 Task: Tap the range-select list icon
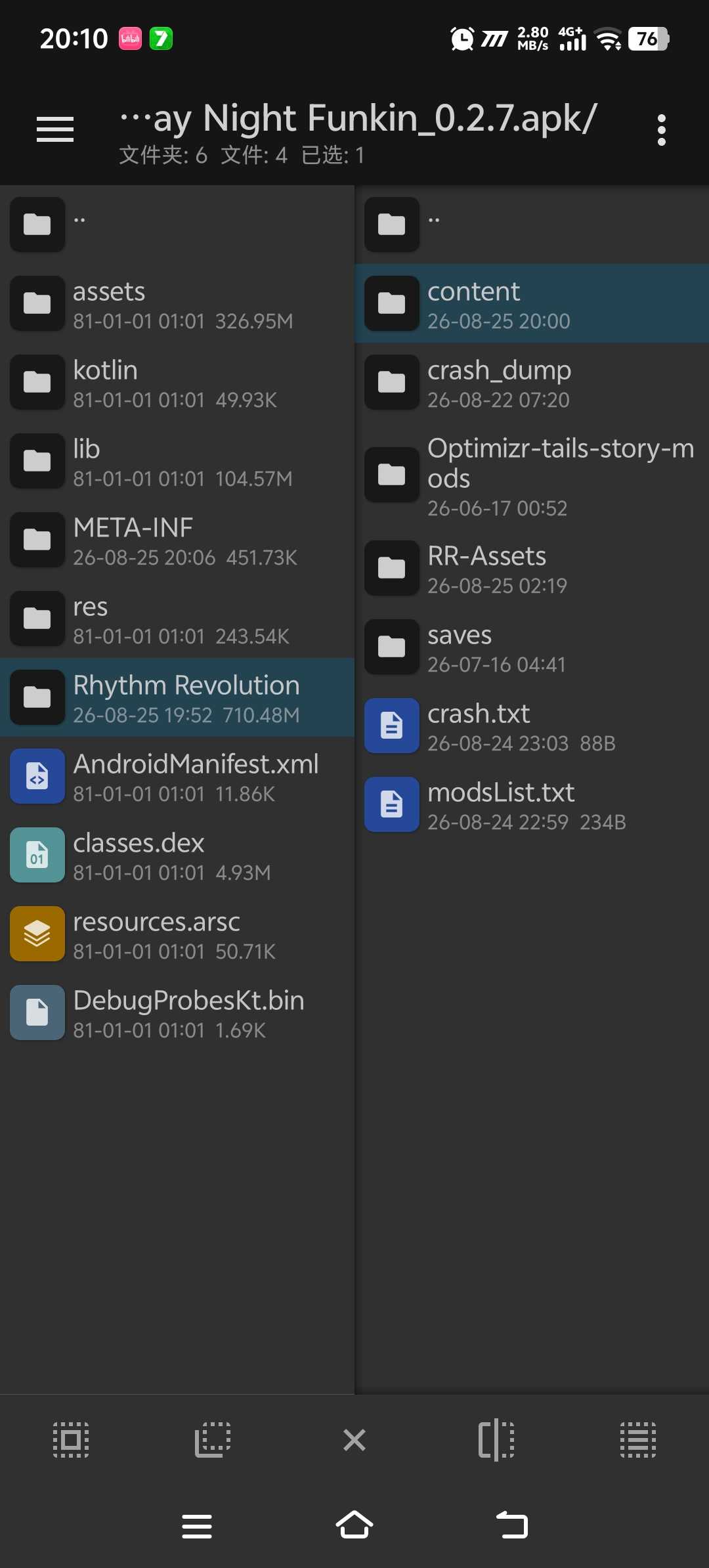point(638,1440)
